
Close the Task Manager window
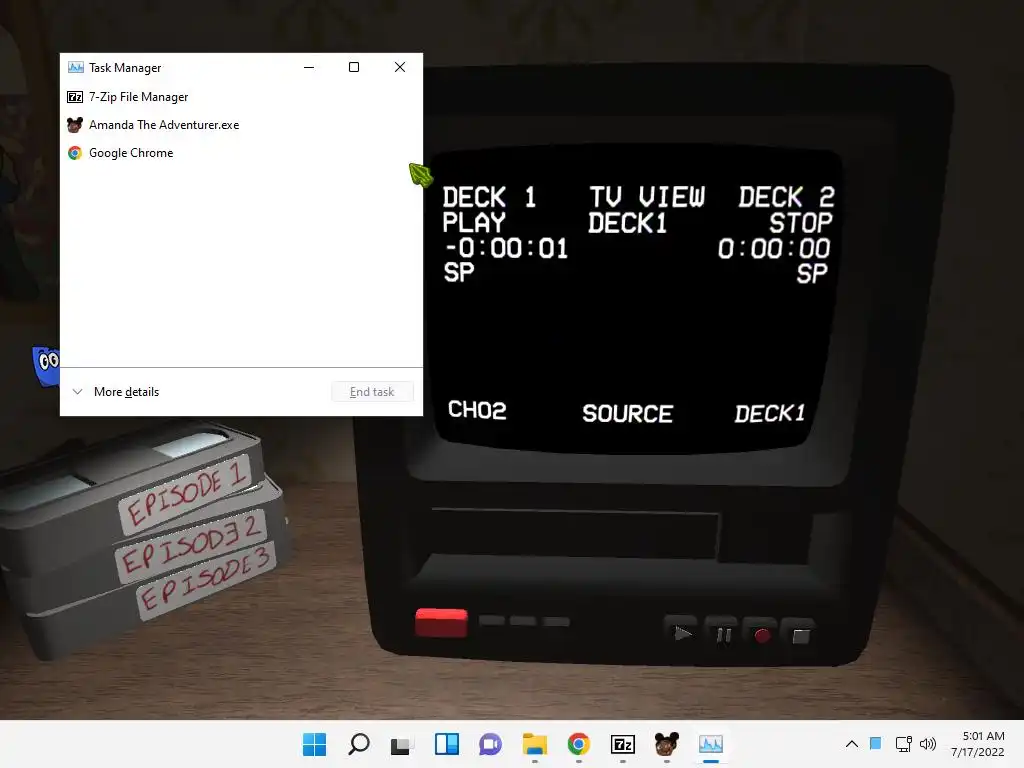point(400,67)
